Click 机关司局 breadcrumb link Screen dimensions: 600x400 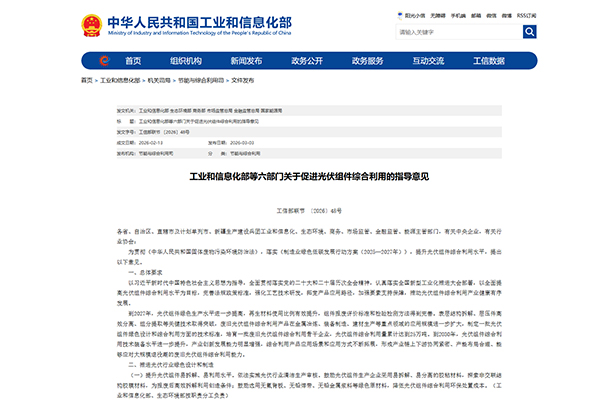click(159, 79)
